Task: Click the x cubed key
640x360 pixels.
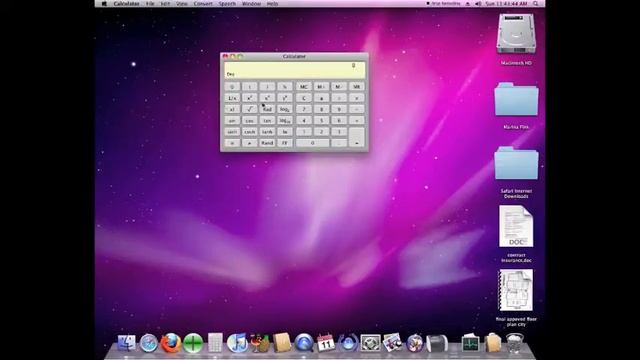Action: click(x=267, y=98)
